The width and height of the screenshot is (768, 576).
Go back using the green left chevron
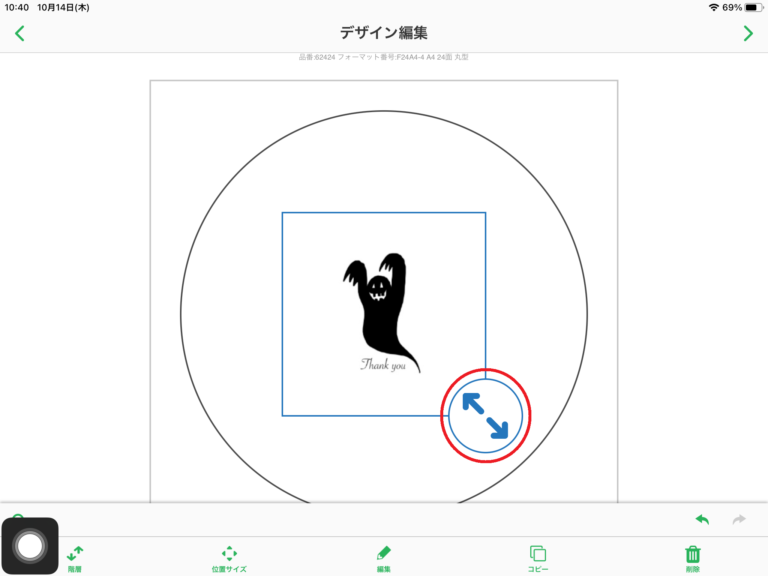(x=20, y=33)
